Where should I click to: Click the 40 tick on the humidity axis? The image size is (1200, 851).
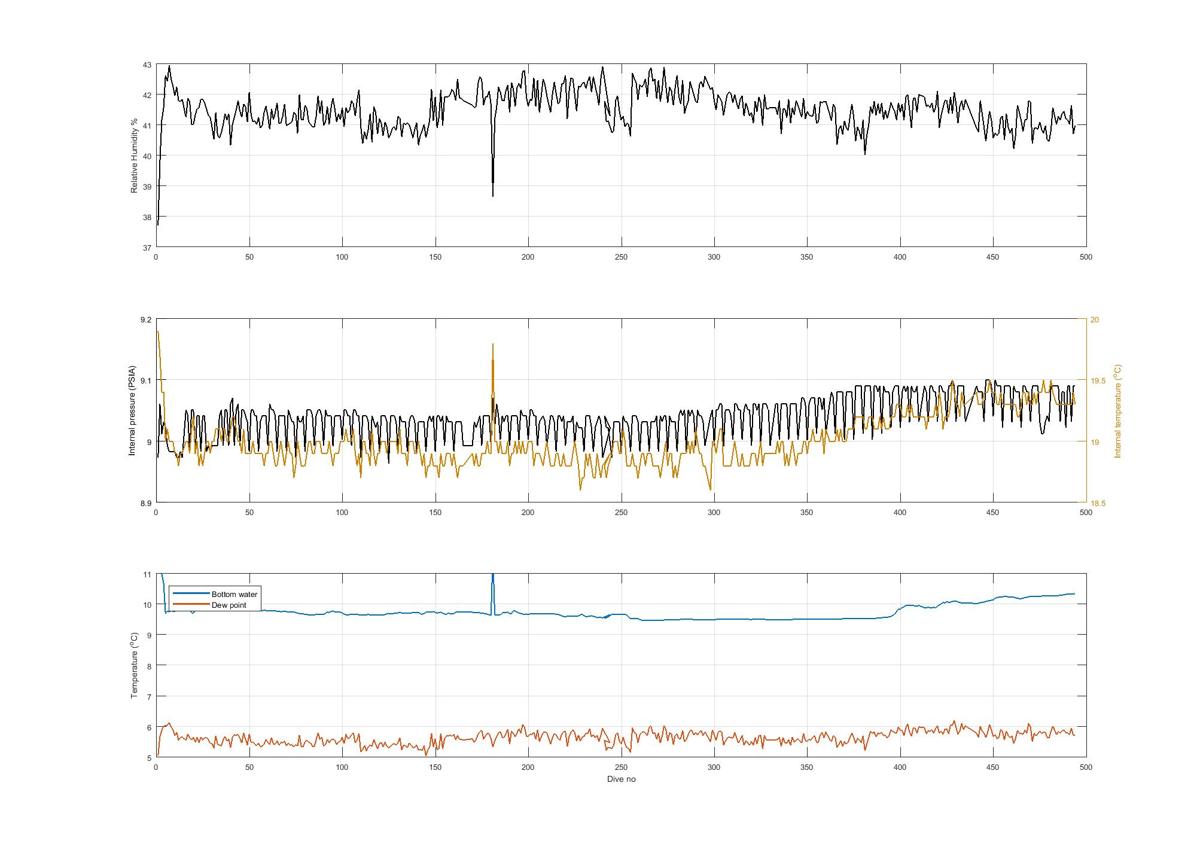pyautogui.click(x=147, y=156)
